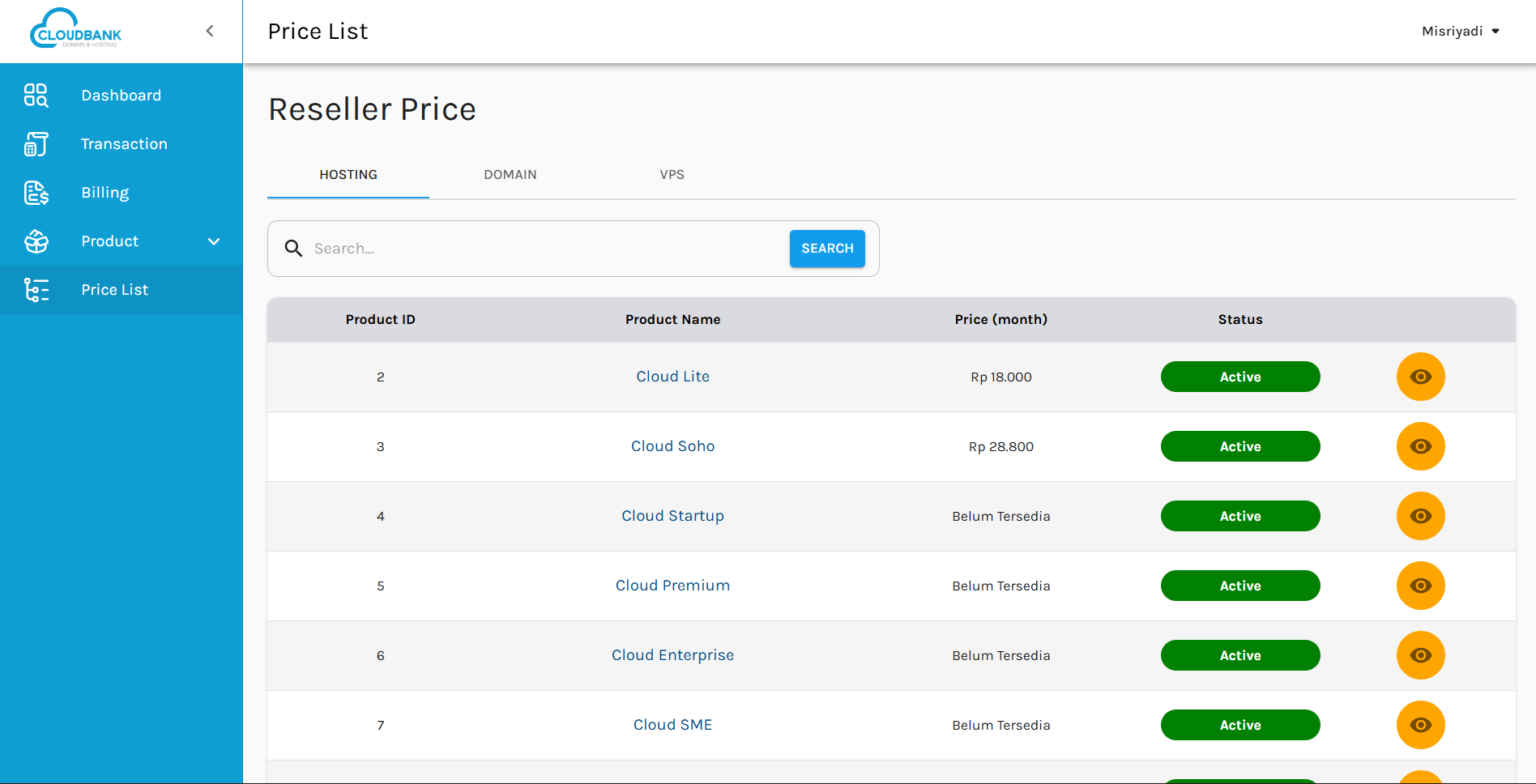Collapse the sidebar with the left chevron
The image size is (1536, 784).
pyautogui.click(x=210, y=31)
